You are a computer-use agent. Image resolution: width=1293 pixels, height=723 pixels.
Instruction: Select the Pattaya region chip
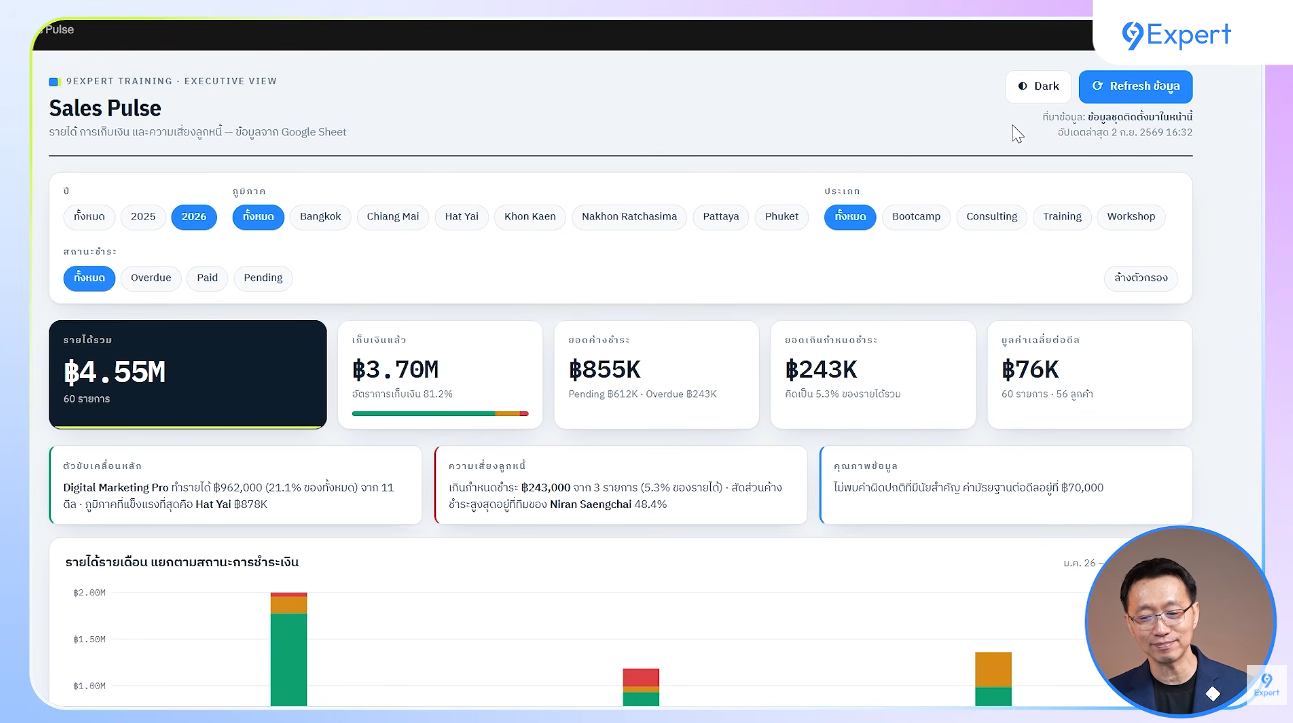click(x=721, y=217)
